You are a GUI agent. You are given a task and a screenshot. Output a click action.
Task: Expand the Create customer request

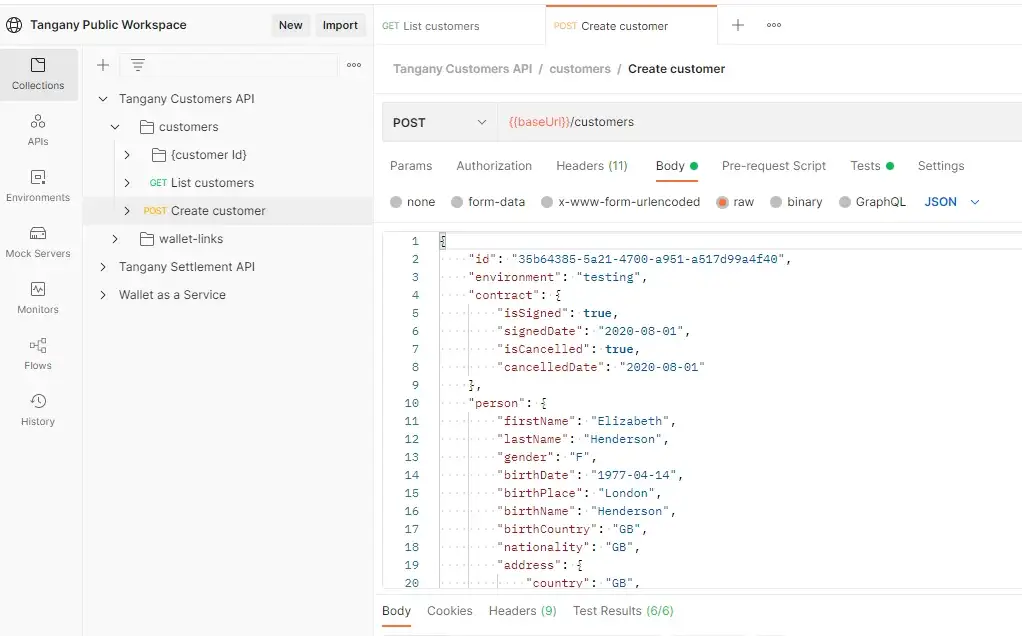tap(127, 211)
